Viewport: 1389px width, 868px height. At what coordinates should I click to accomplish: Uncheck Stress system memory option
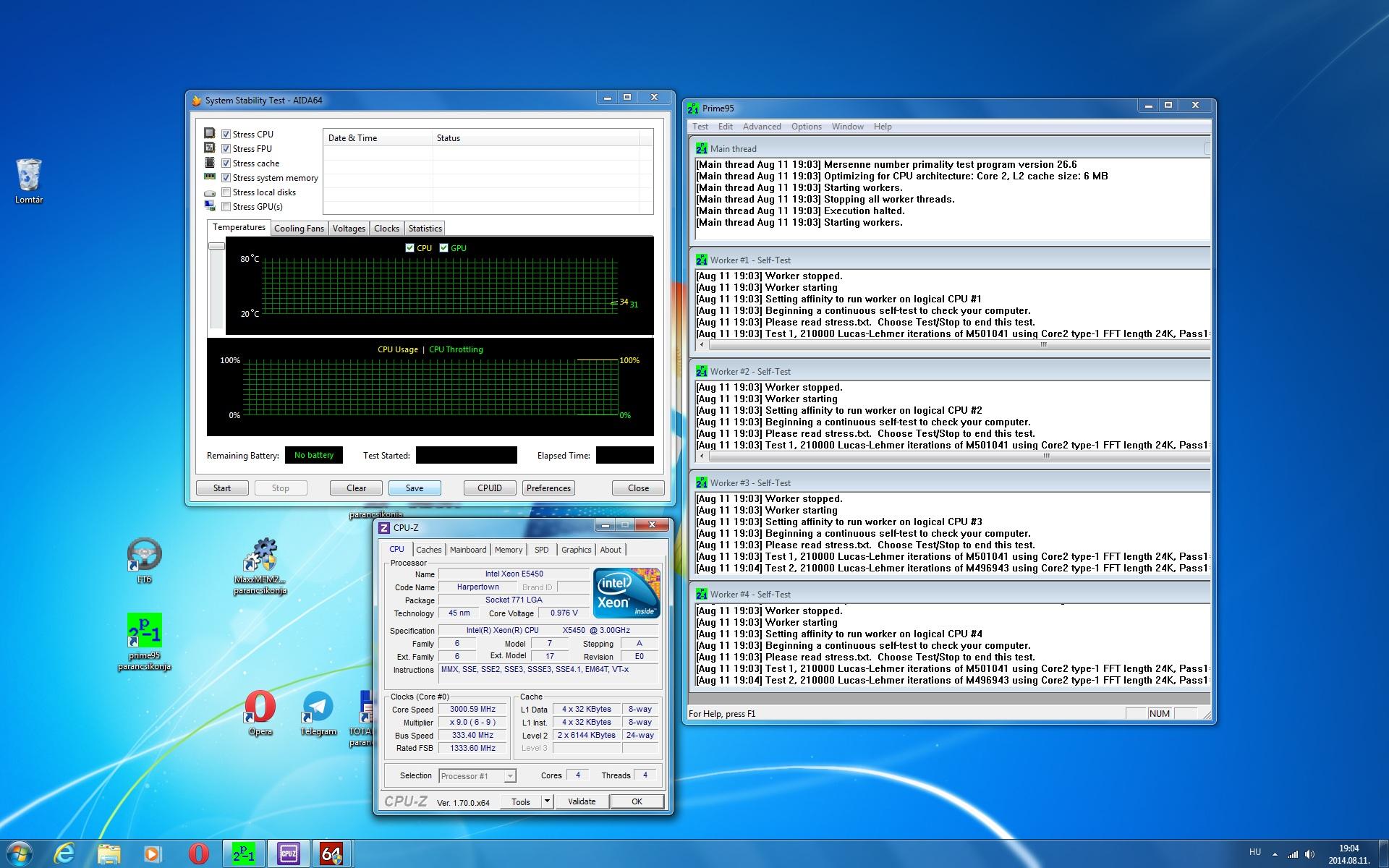point(226,177)
